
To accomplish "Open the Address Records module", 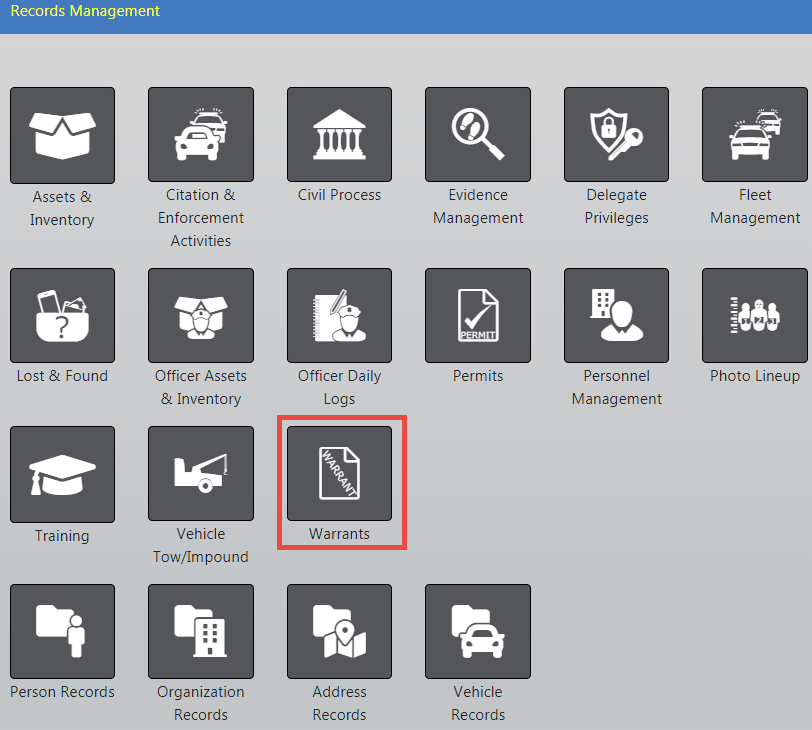I will coord(339,632).
